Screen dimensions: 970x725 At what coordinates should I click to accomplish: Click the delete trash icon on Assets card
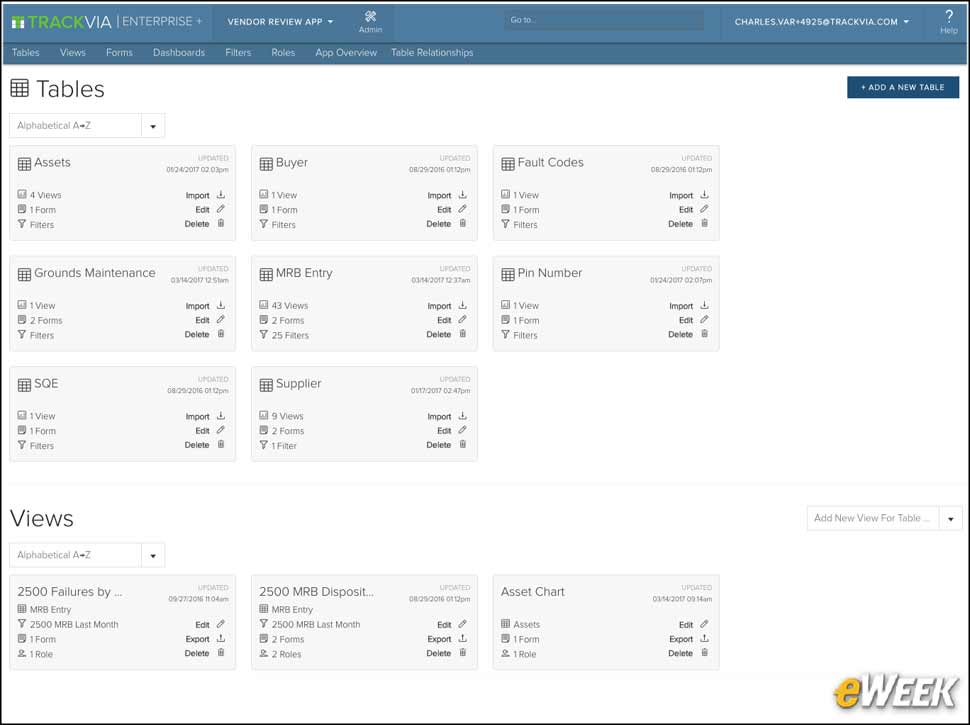(x=221, y=223)
